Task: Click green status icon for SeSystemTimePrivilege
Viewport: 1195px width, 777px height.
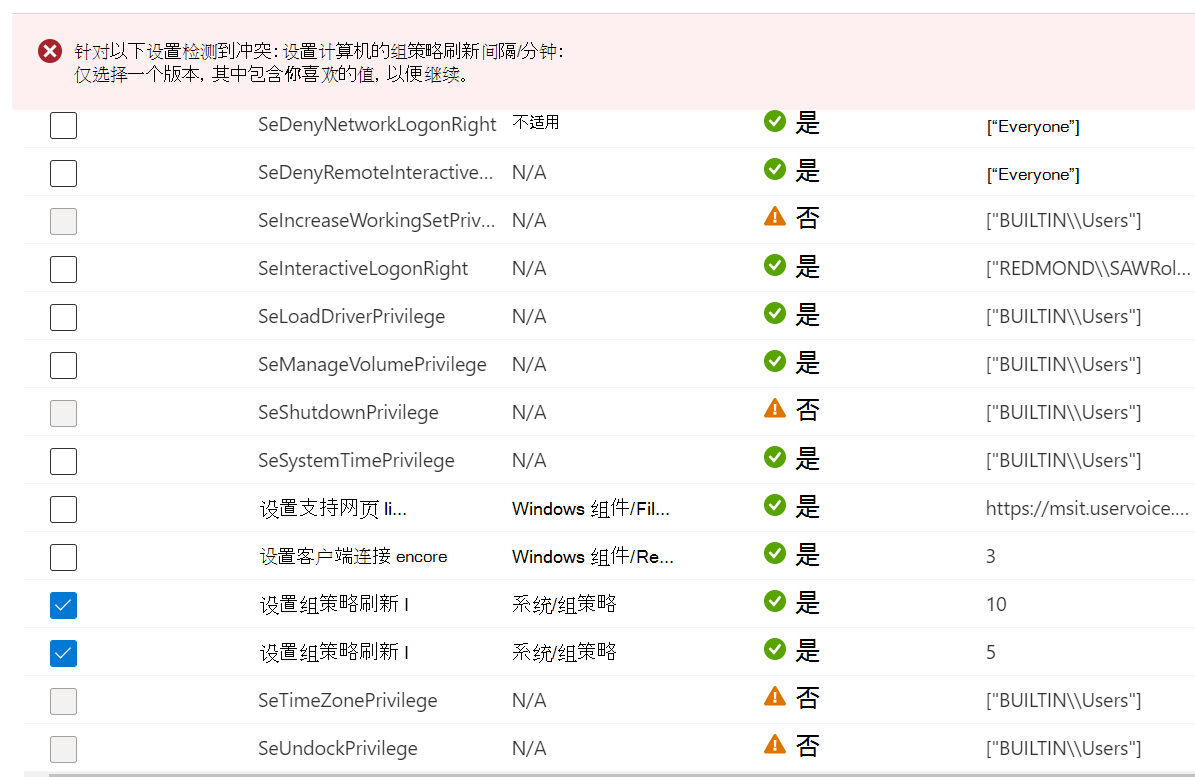Action: pos(774,458)
